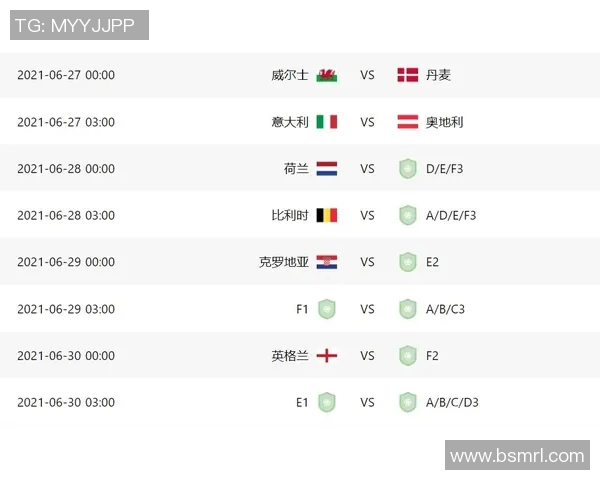Click the Italy flag icon

(327, 122)
